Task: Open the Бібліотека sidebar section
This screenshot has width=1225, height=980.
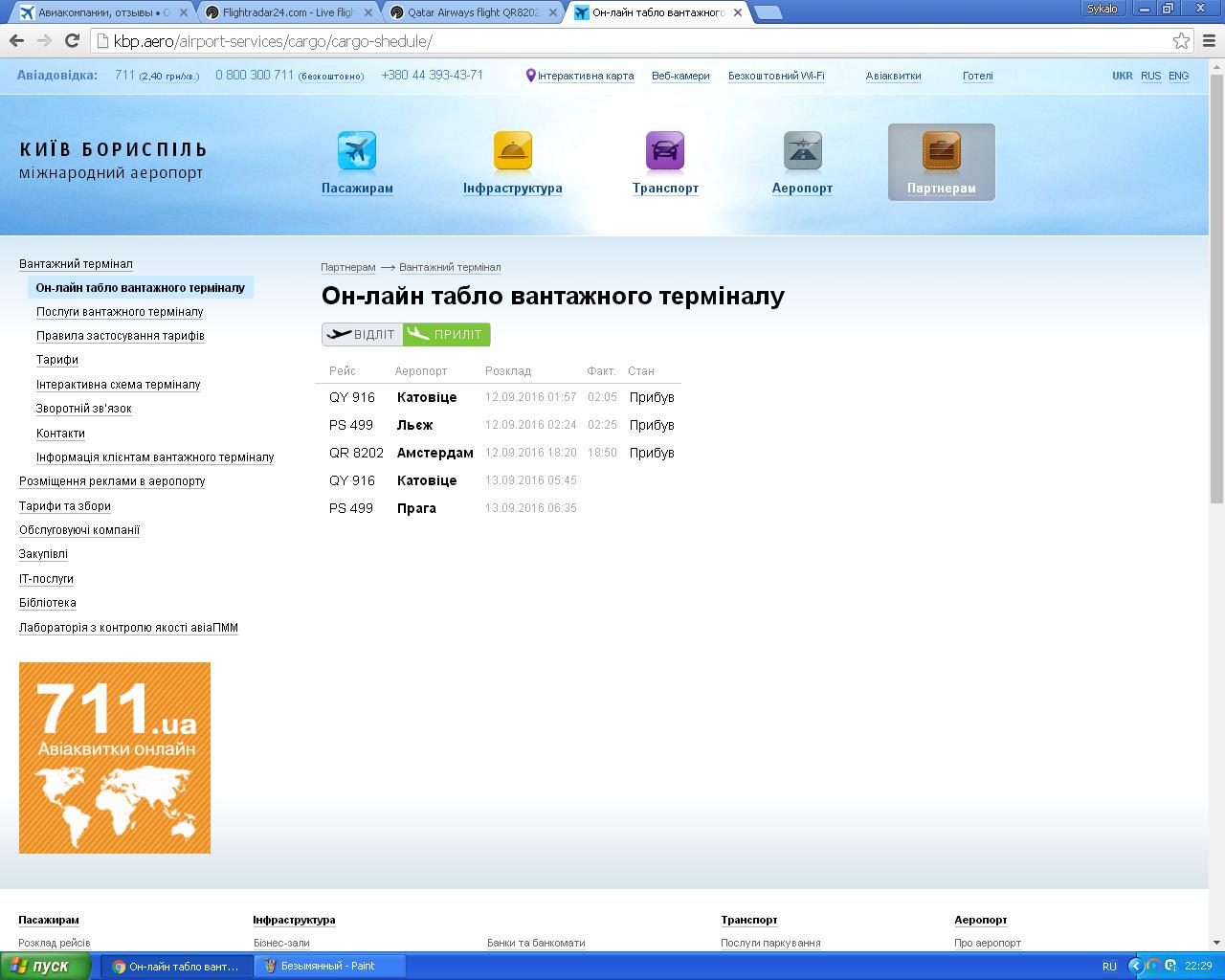Action: point(48,603)
